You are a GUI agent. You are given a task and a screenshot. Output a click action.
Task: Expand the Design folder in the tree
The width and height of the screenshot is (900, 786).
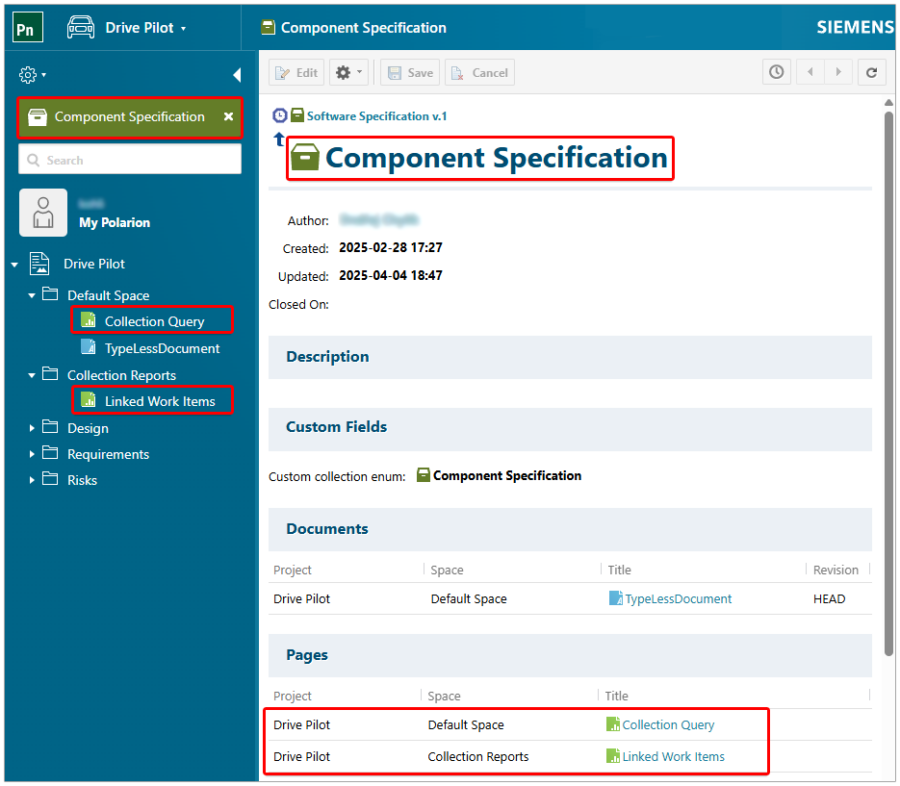(x=31, y=428)
